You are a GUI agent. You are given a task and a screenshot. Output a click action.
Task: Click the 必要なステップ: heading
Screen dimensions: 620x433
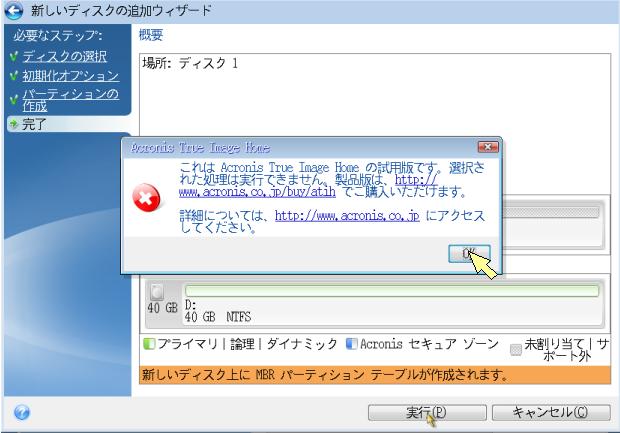[x=58, y=36]
